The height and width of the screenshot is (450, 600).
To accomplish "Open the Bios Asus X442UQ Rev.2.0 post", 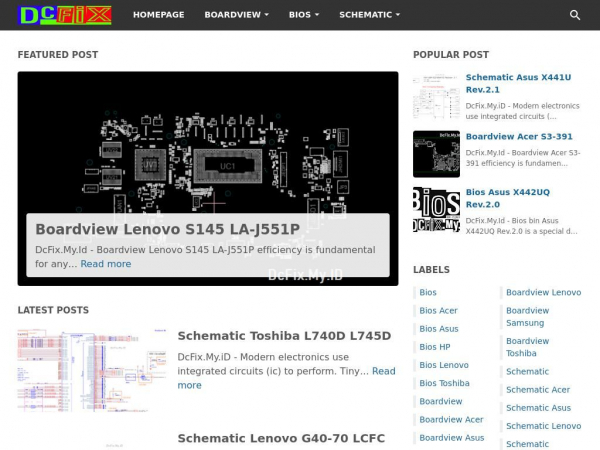I will (x=508, y=198).
